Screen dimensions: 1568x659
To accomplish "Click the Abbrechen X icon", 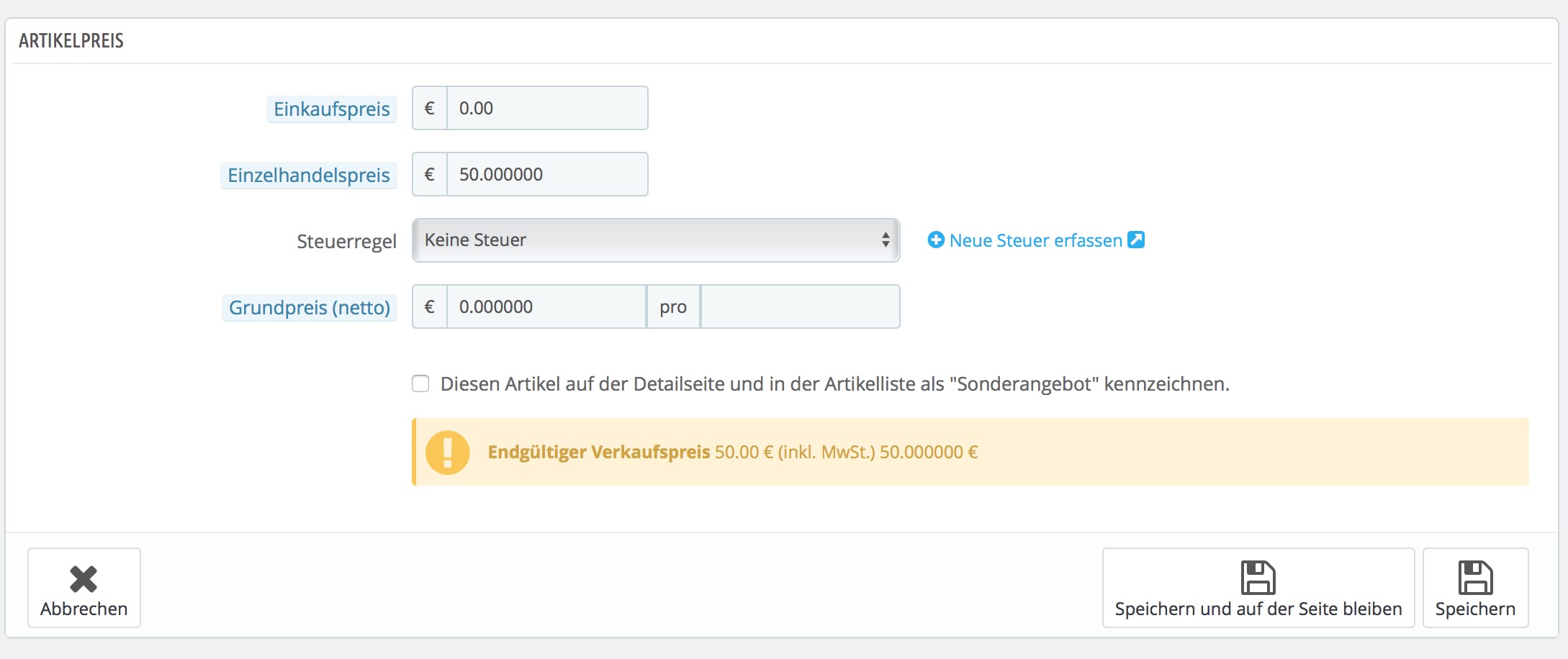I will 84,578.
